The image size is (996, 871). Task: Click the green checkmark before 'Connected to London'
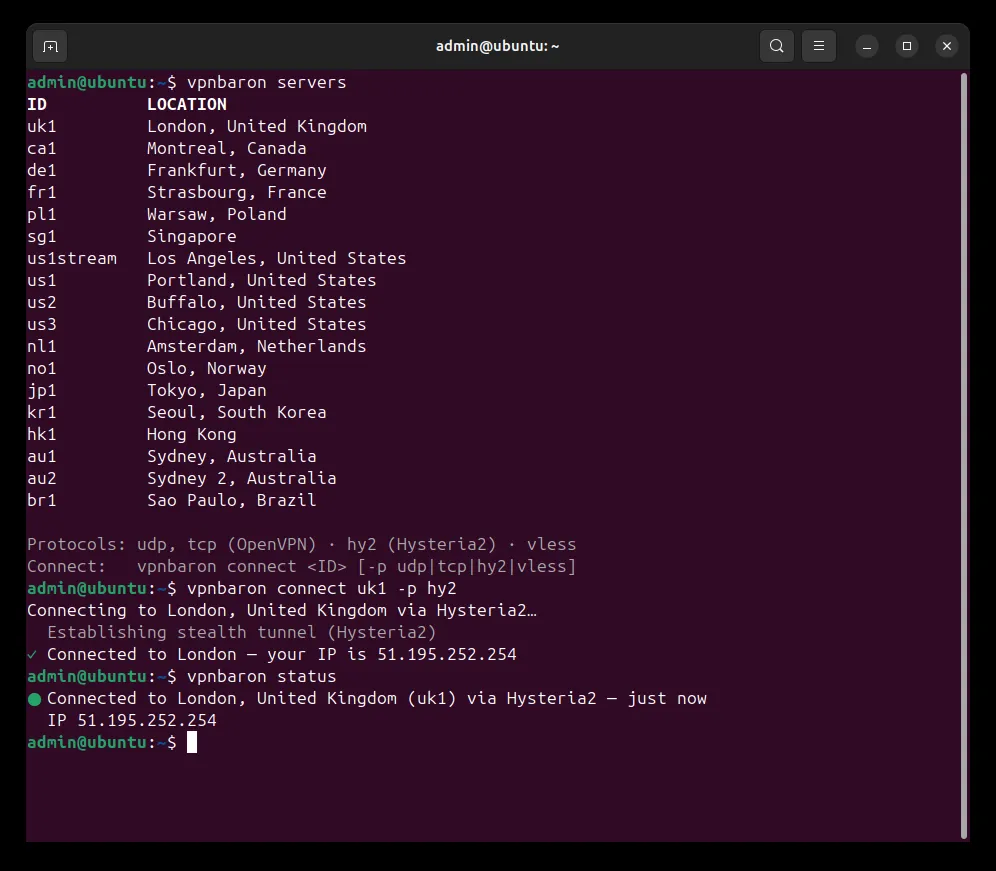(32, 654)
